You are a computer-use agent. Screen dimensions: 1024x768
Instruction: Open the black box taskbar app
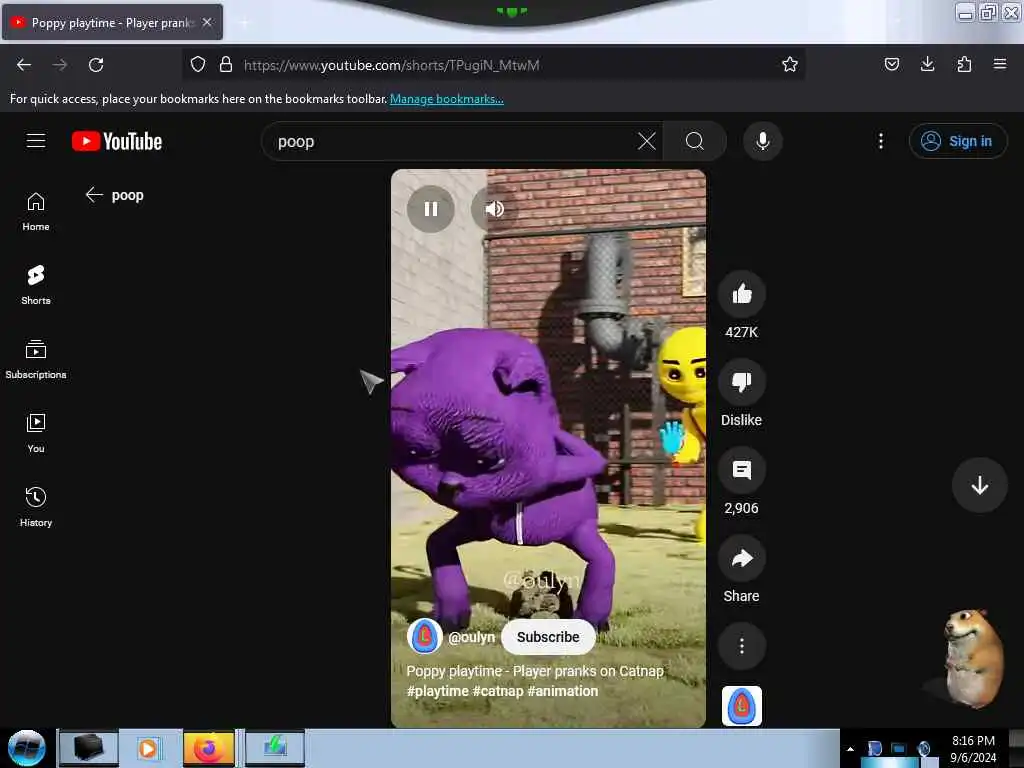88,748
